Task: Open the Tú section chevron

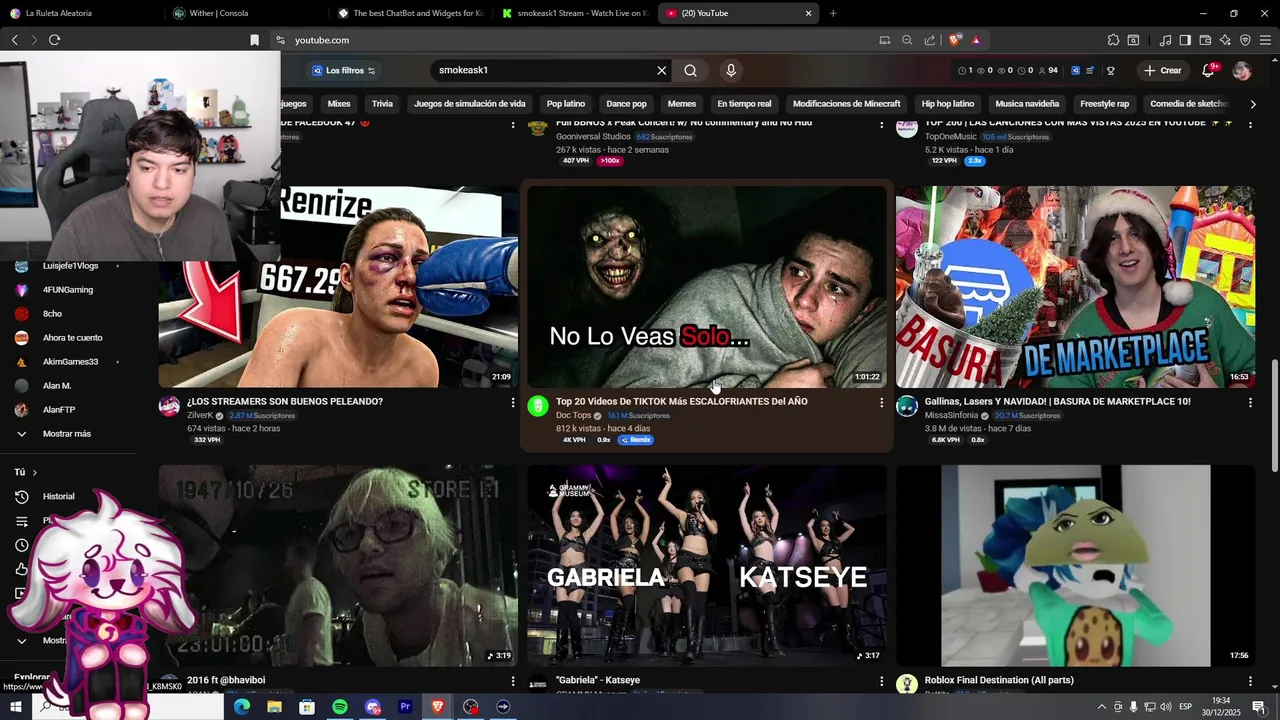Action: tap(34, 472)
